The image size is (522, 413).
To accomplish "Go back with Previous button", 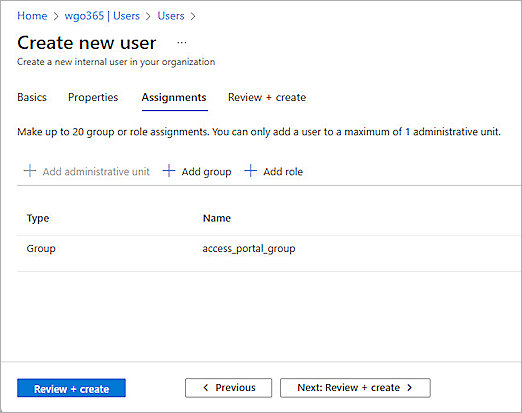I will click(229, 388).
